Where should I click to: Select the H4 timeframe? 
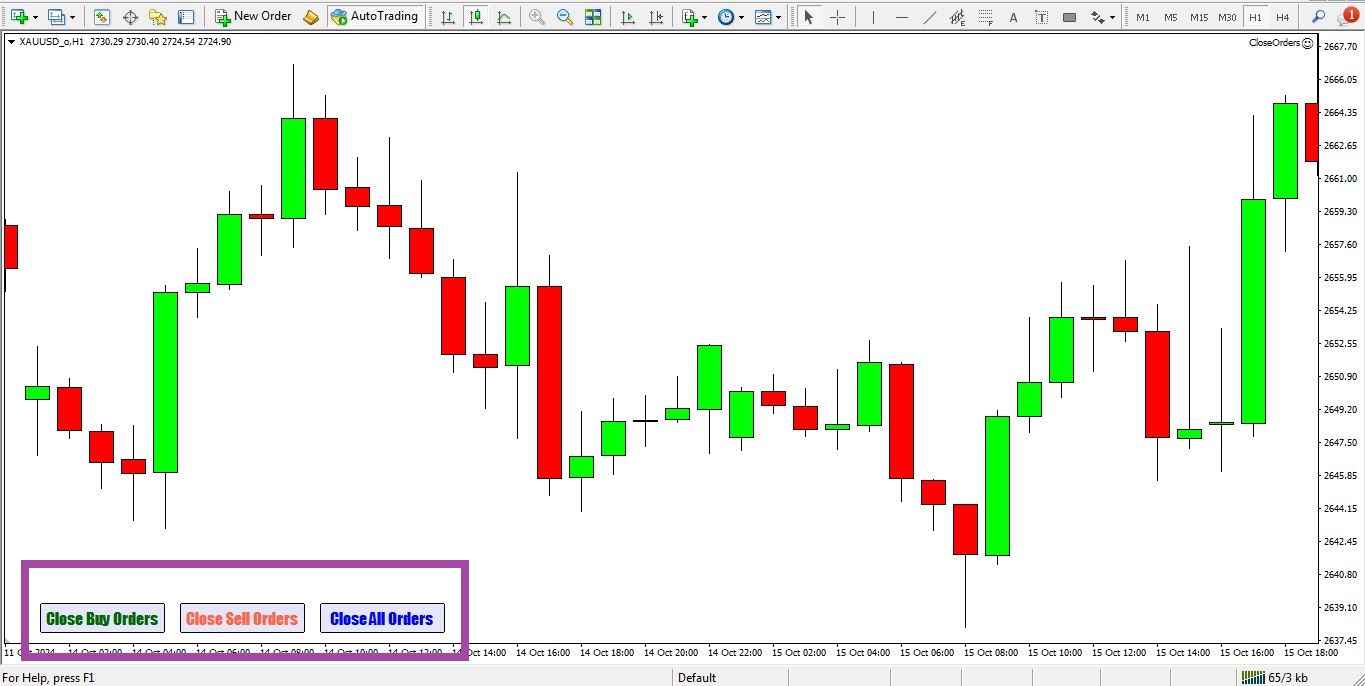tap(1282, 17)
